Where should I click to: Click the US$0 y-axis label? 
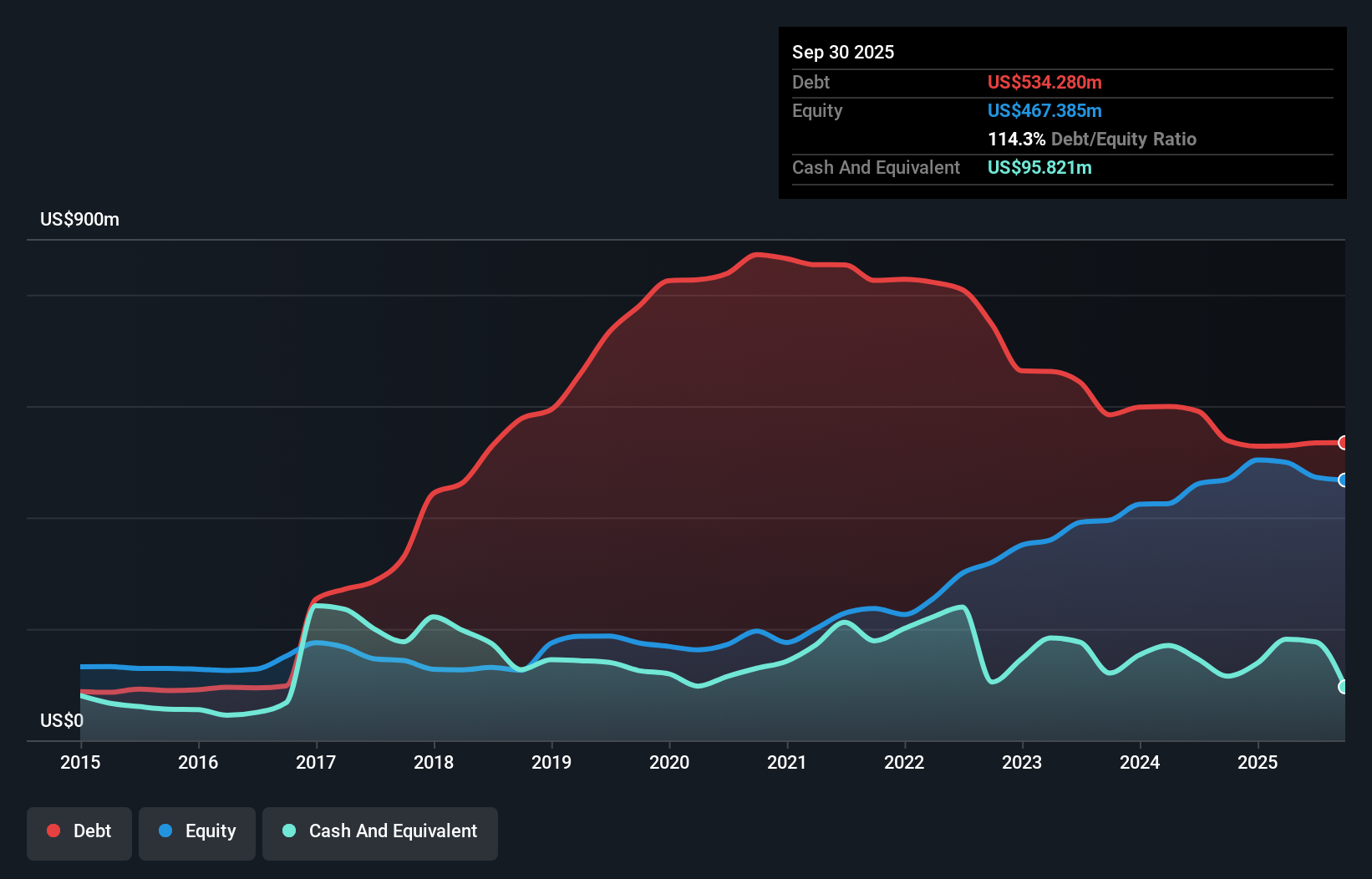point(62,721)
